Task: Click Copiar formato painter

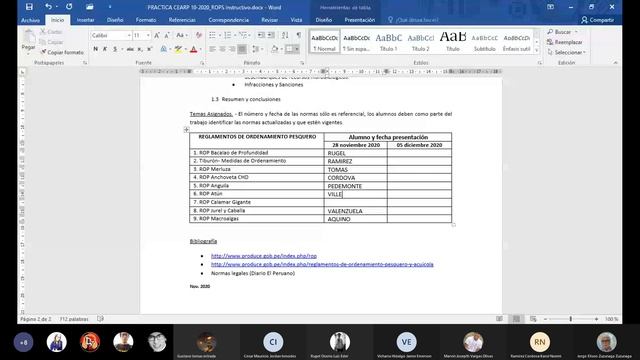Action: pyautogui.click(x=62, y=52)
